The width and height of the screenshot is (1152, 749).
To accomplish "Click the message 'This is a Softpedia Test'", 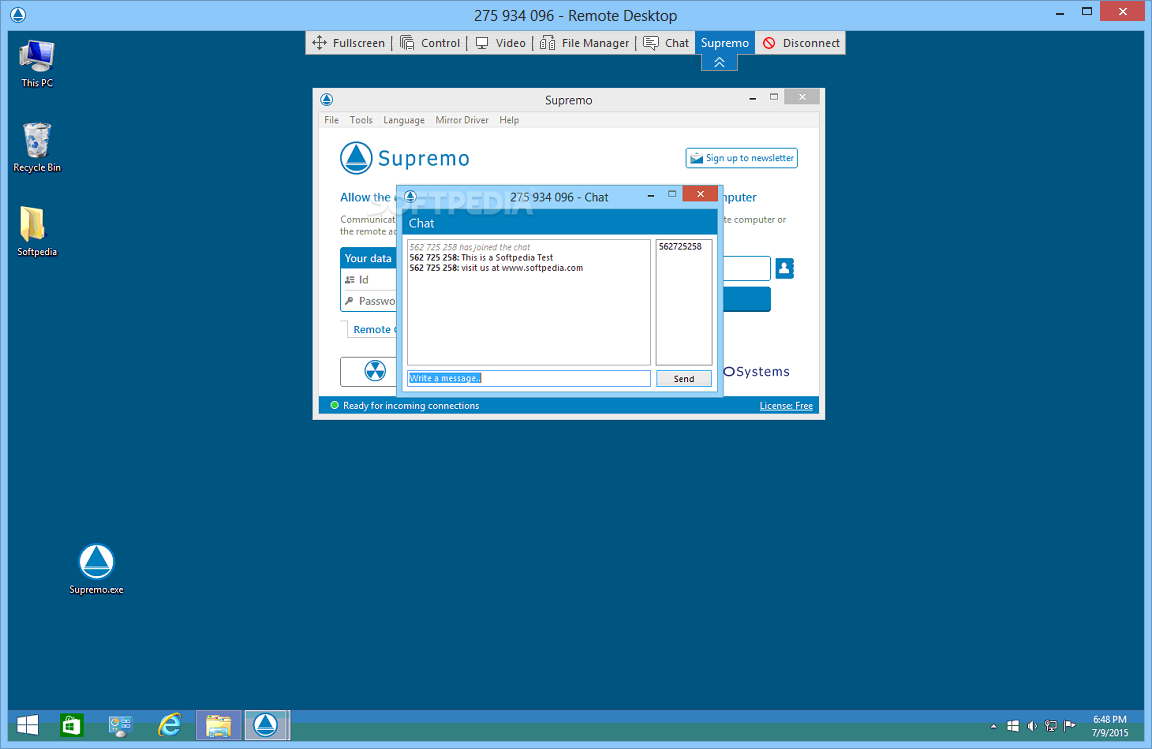I will [x=507, y=257].
